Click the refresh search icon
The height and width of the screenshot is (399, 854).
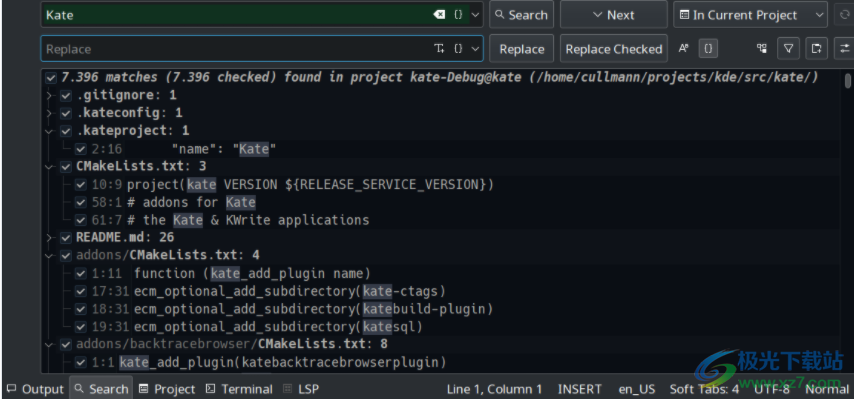click(845, 15)
